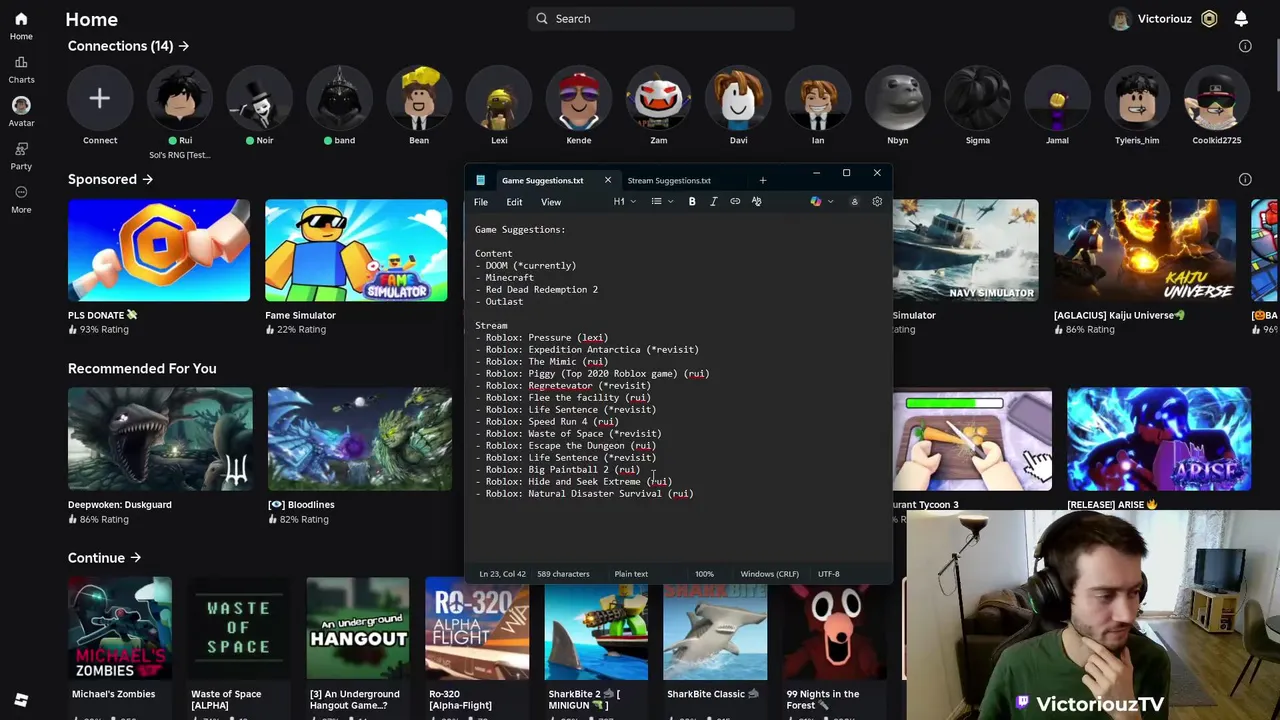
Task: Open ARISE game thumbnail
Action: (1159, 439)
